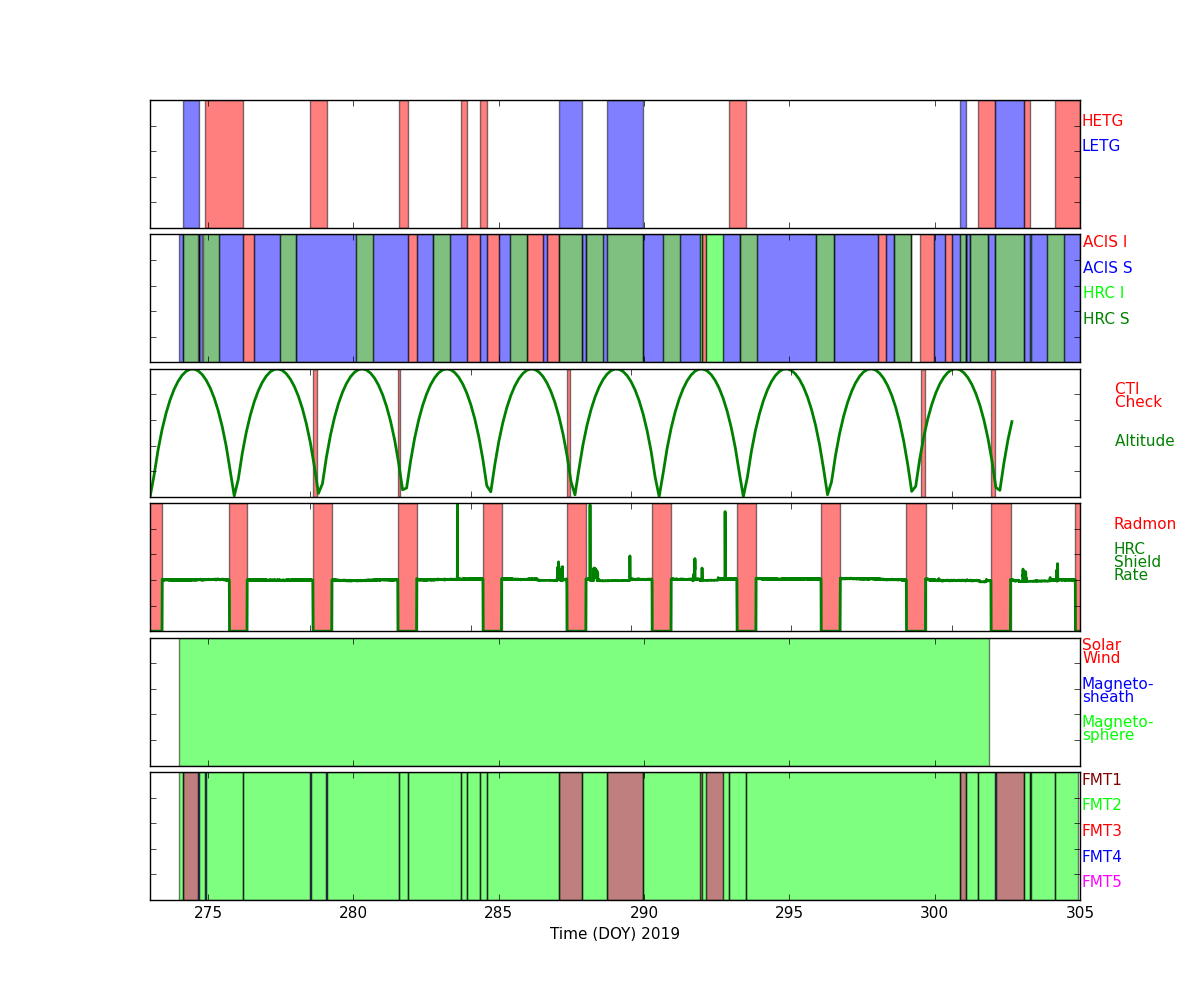Select the FMT1 legend label
Image resolution: width=1200 pixels, height=1000 pixels.
pos(1101,780)
